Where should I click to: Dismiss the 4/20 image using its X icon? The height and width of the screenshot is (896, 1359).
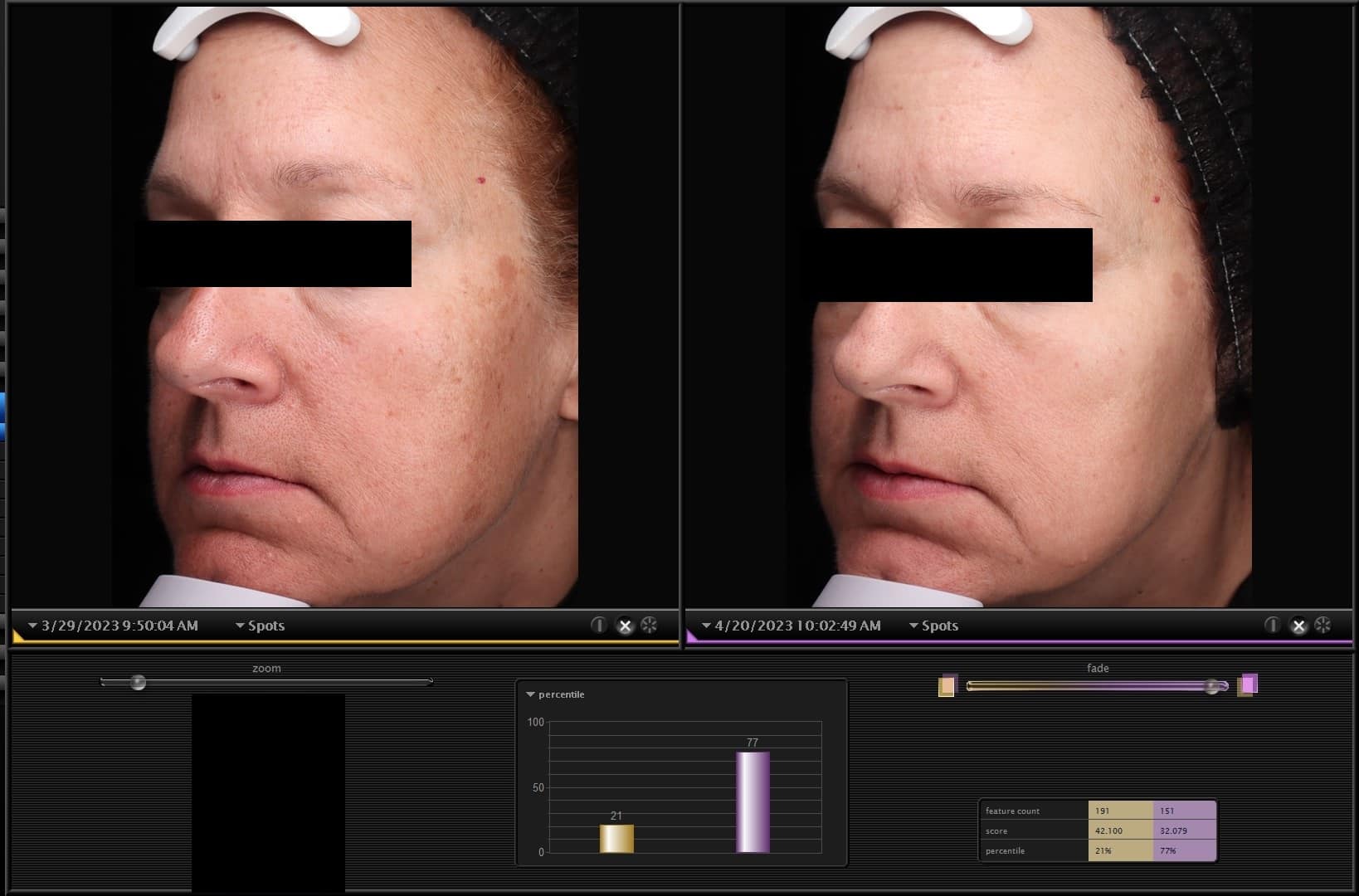point(1298,626)
